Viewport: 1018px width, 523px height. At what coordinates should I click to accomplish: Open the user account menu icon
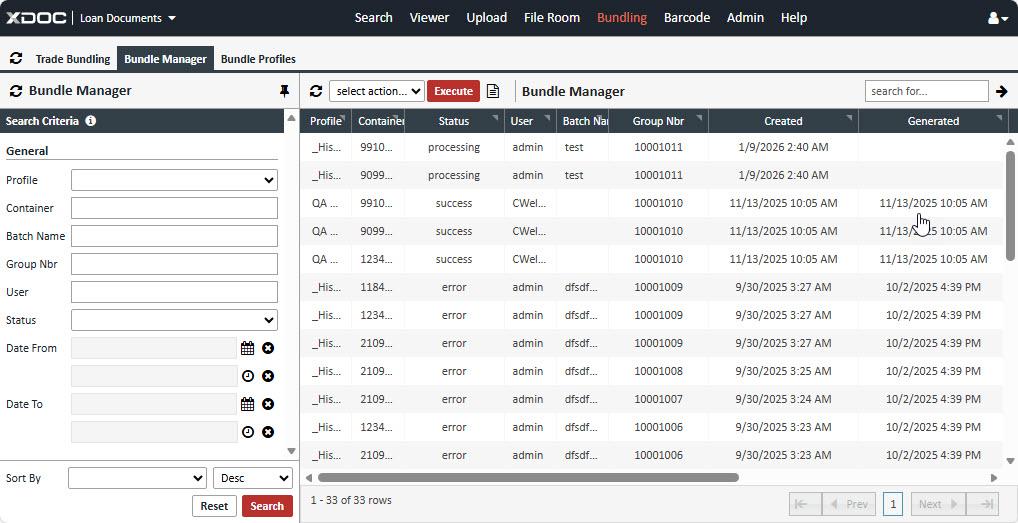[x=997, y=18]
